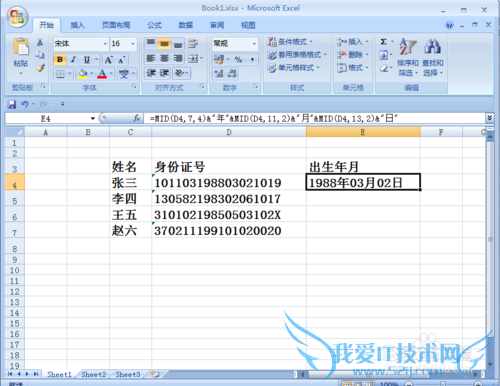Click the Save icon in quick access
This screenshot has width=500, height=386.
12,104
